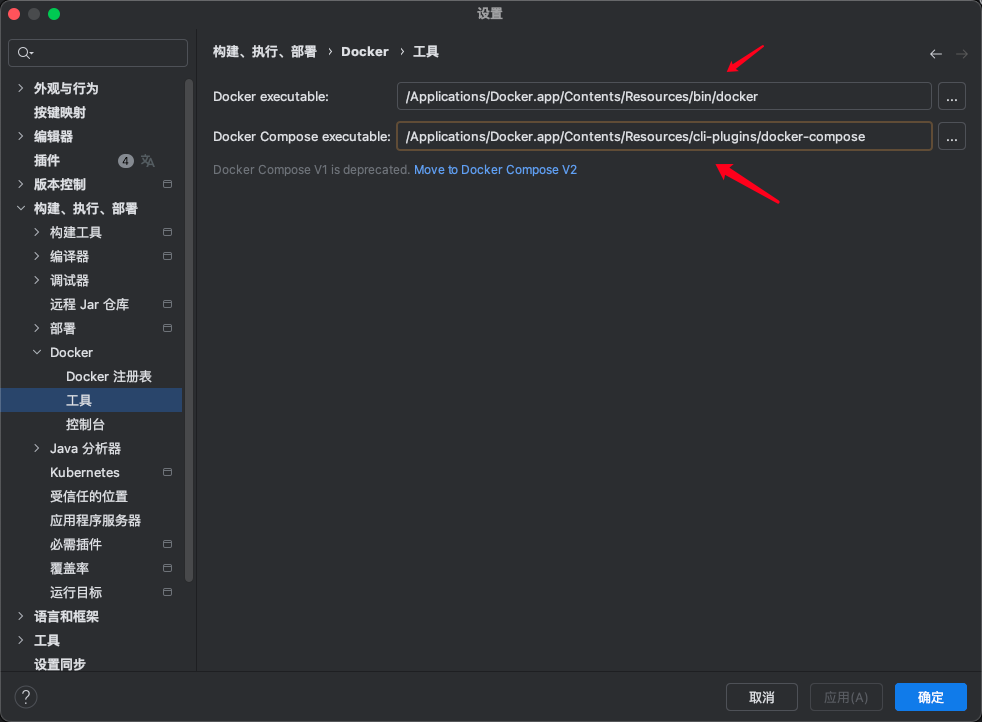Expand the Java 分析器 node

(x=37, y=448)
